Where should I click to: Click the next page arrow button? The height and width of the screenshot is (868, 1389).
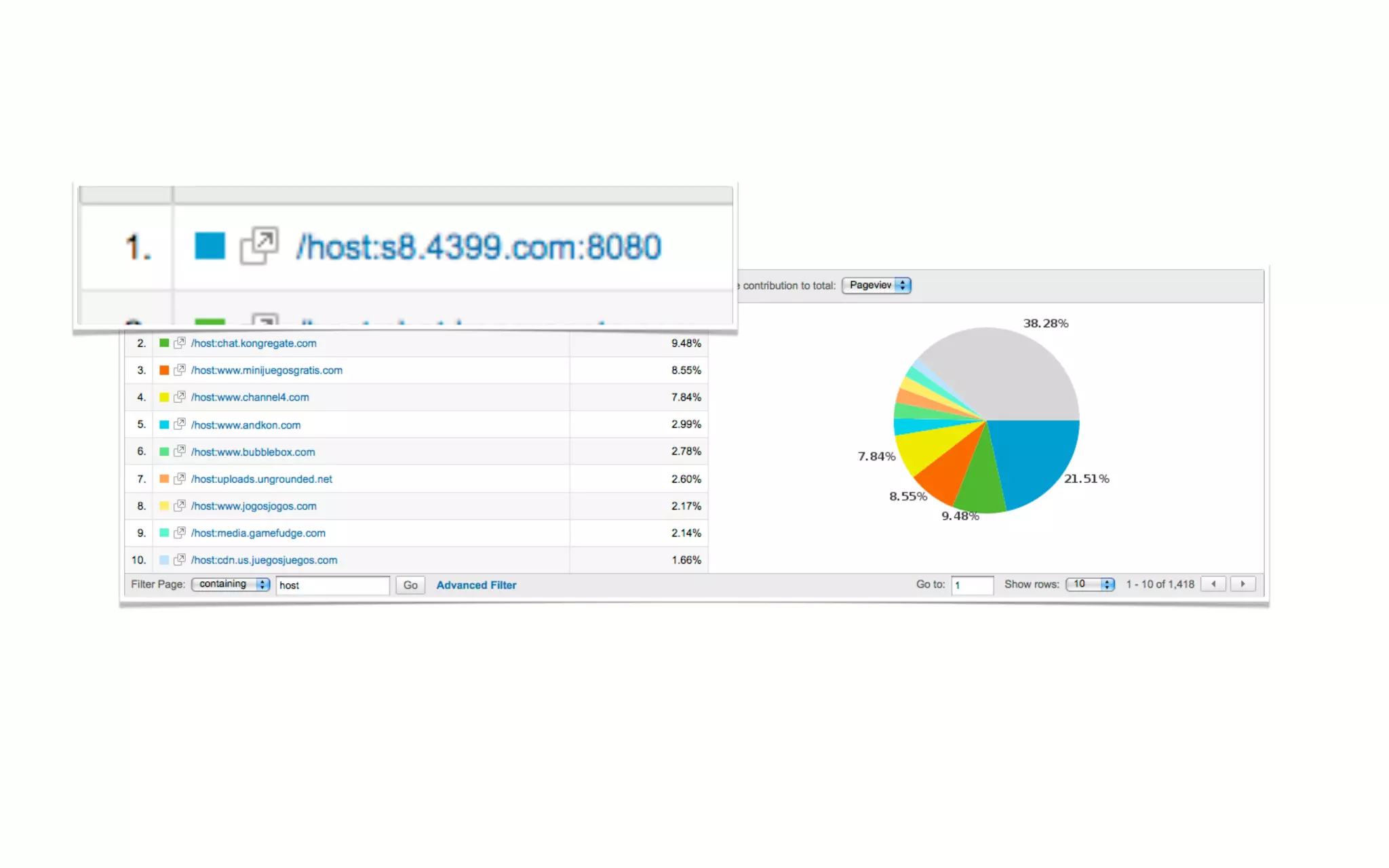pos(1243,584)
